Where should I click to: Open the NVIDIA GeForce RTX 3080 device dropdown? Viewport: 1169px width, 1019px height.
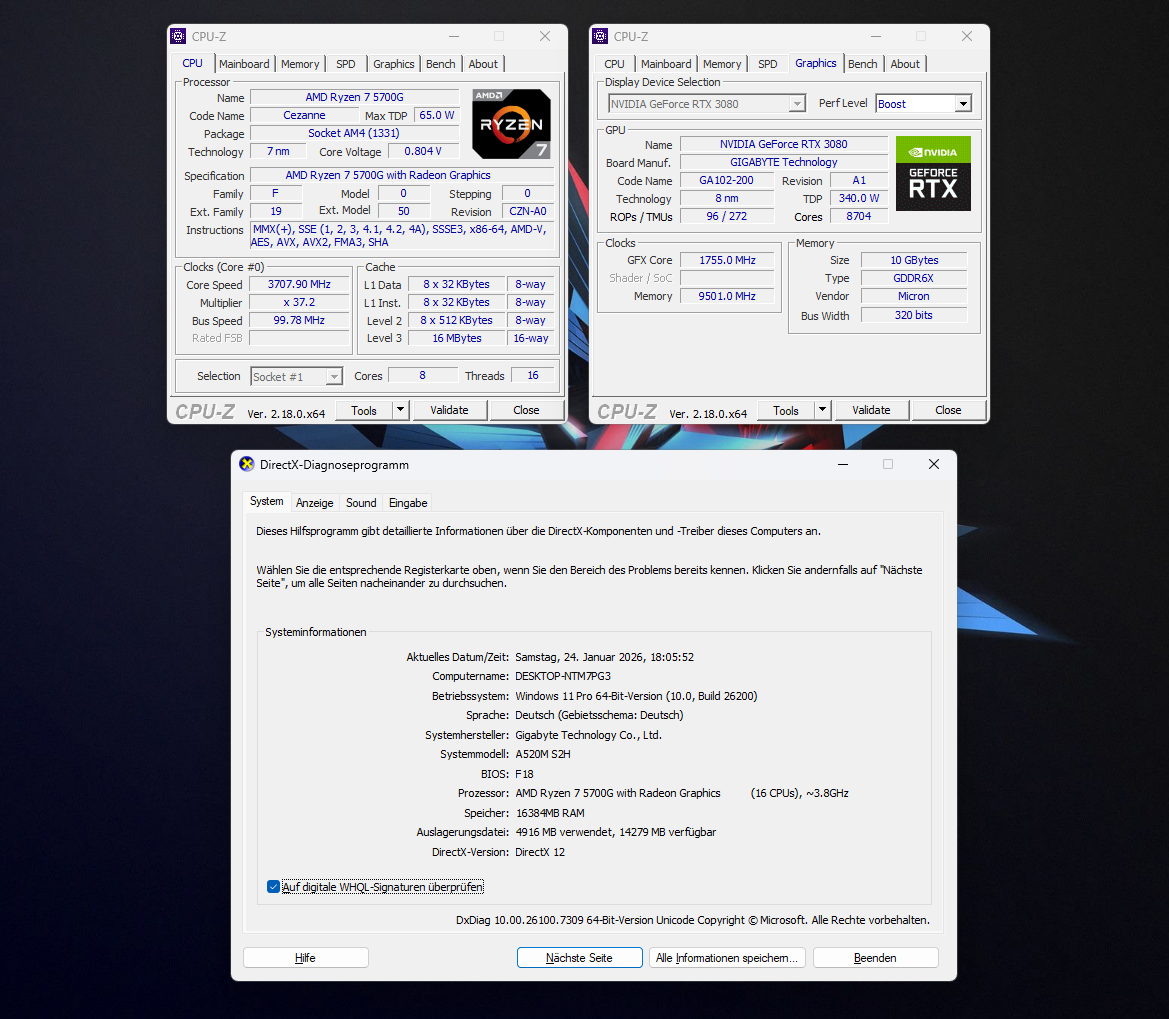[707, 104]
